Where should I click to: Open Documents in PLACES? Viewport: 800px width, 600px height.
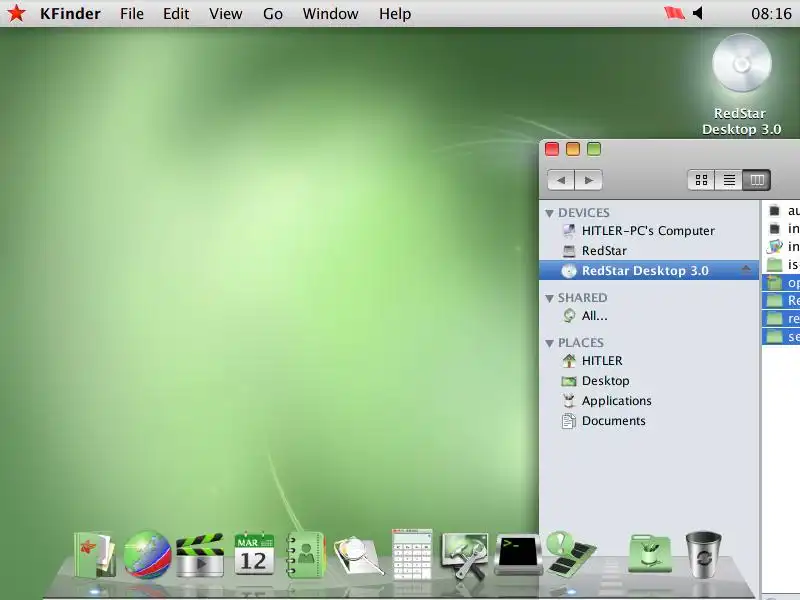(x=649, y=420)
